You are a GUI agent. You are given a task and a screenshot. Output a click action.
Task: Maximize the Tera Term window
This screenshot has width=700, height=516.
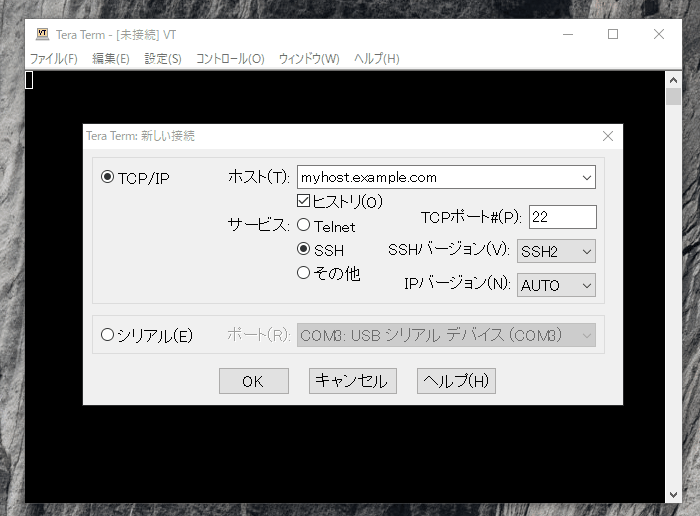click(x=613, y=34)
